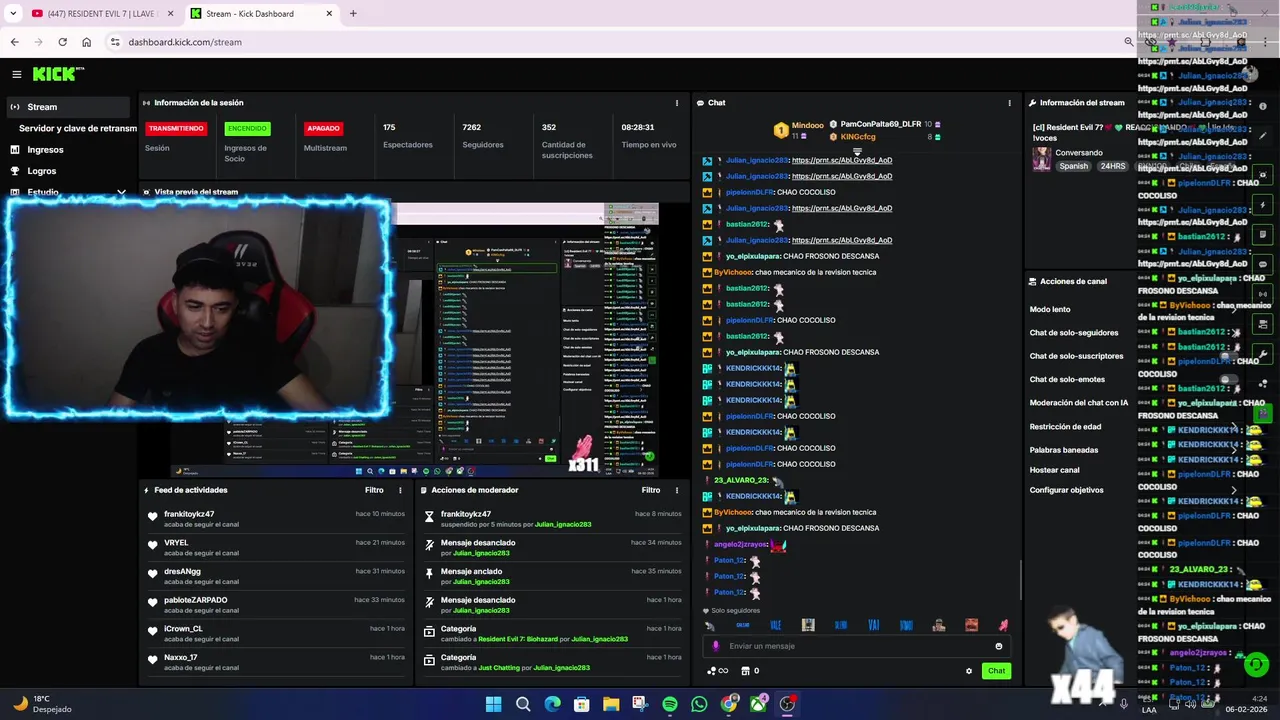Send message with green Chat button

(996, 671)
